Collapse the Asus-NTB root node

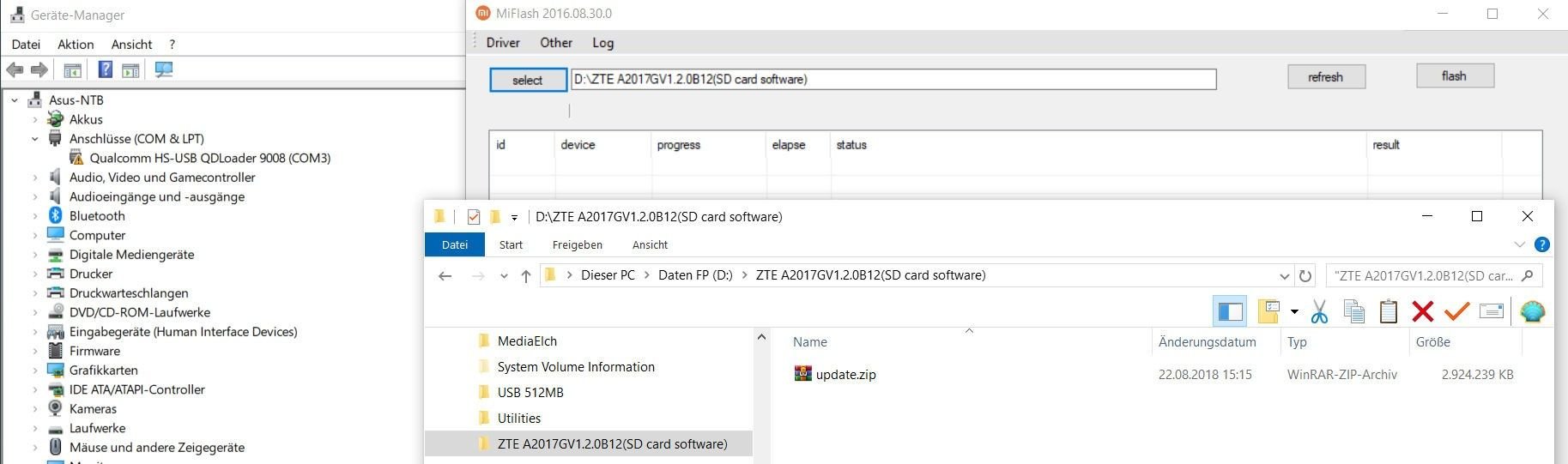(15, 100)
